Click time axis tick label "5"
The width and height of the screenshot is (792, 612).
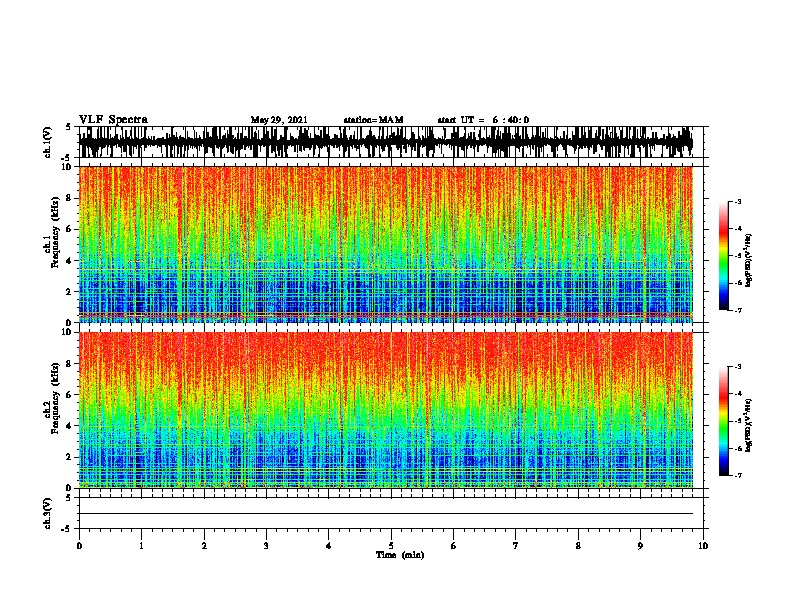coord(391,546)
